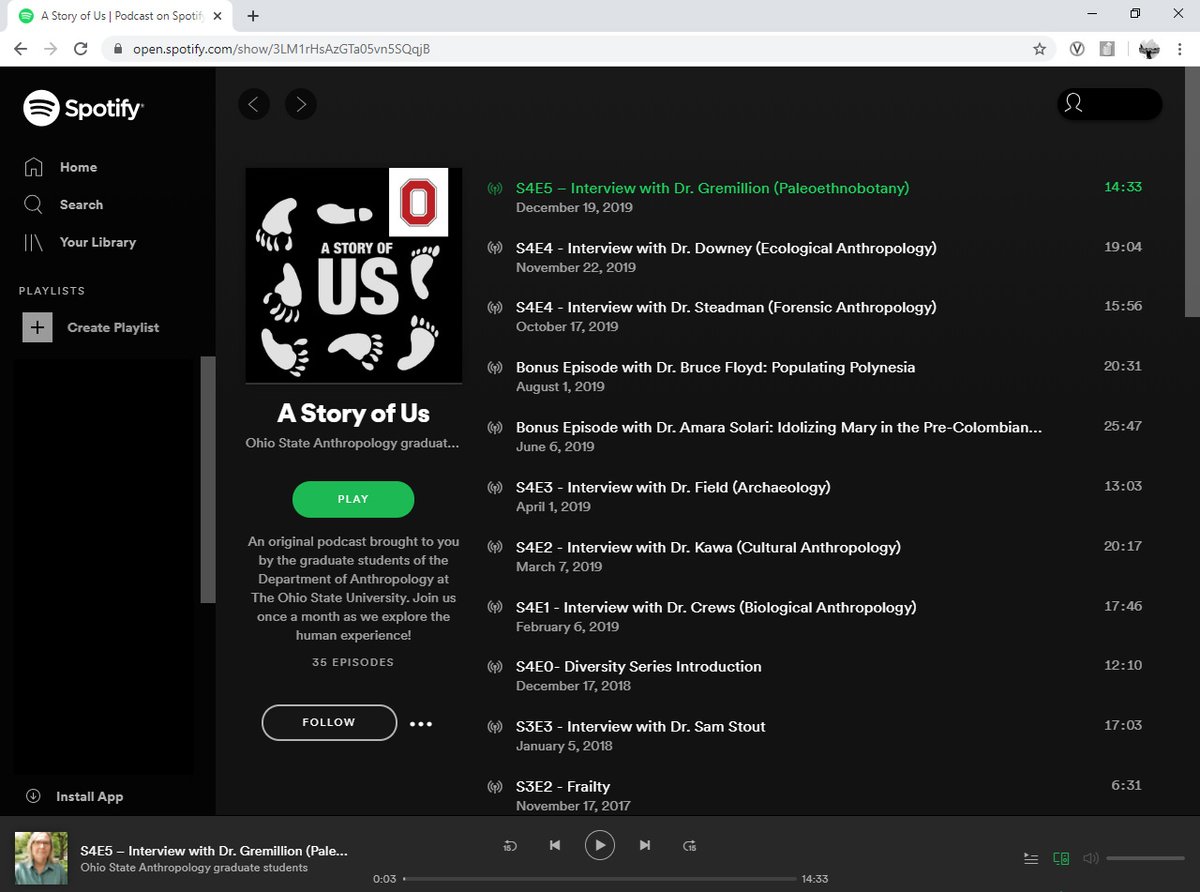Click podcast icon beside Dr. Sam Stout episode
1200x892 pixels.
click(495, 727)
